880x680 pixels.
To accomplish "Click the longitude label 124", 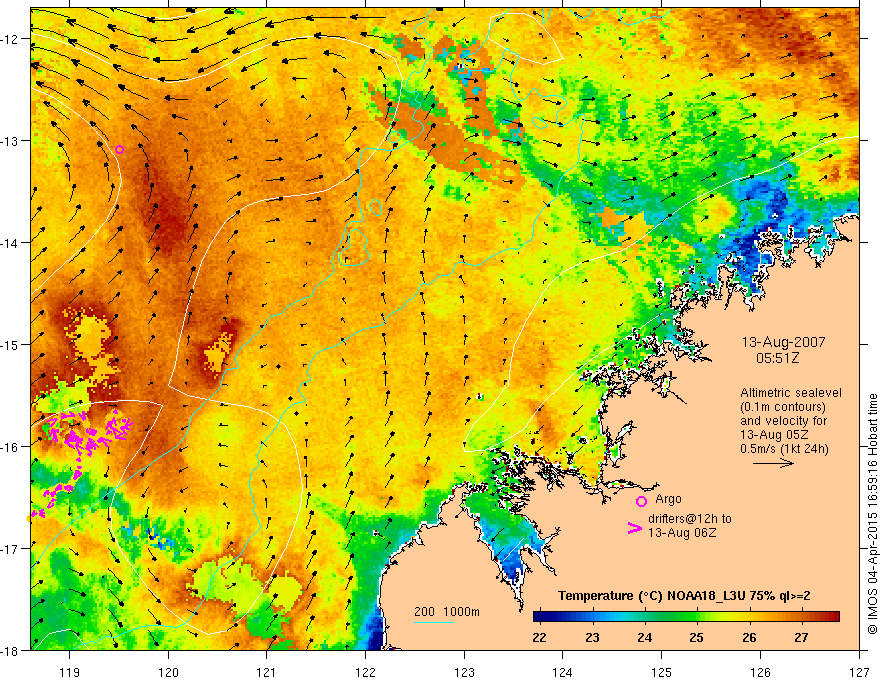I will click(563, 672).
